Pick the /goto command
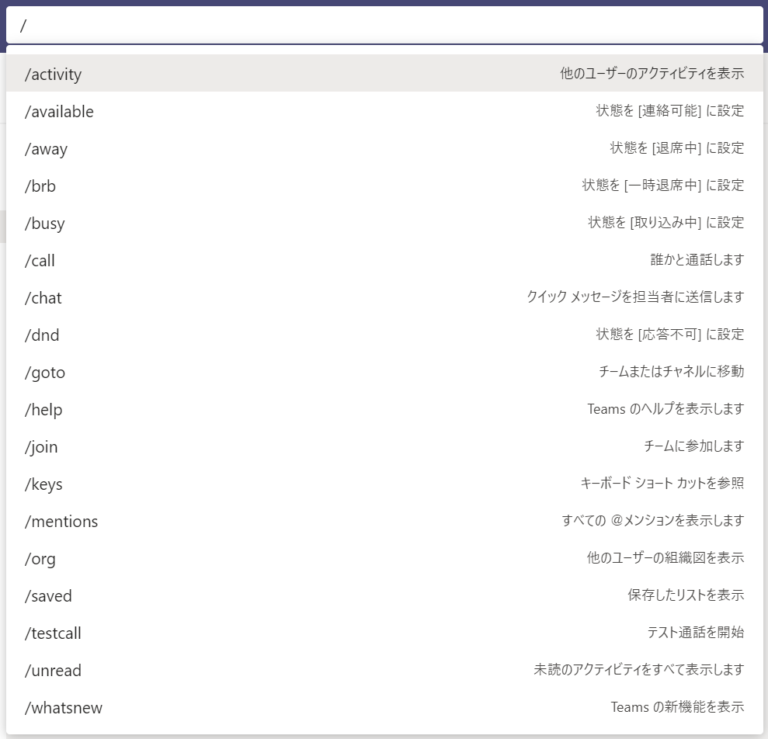 tap(44, 372)
